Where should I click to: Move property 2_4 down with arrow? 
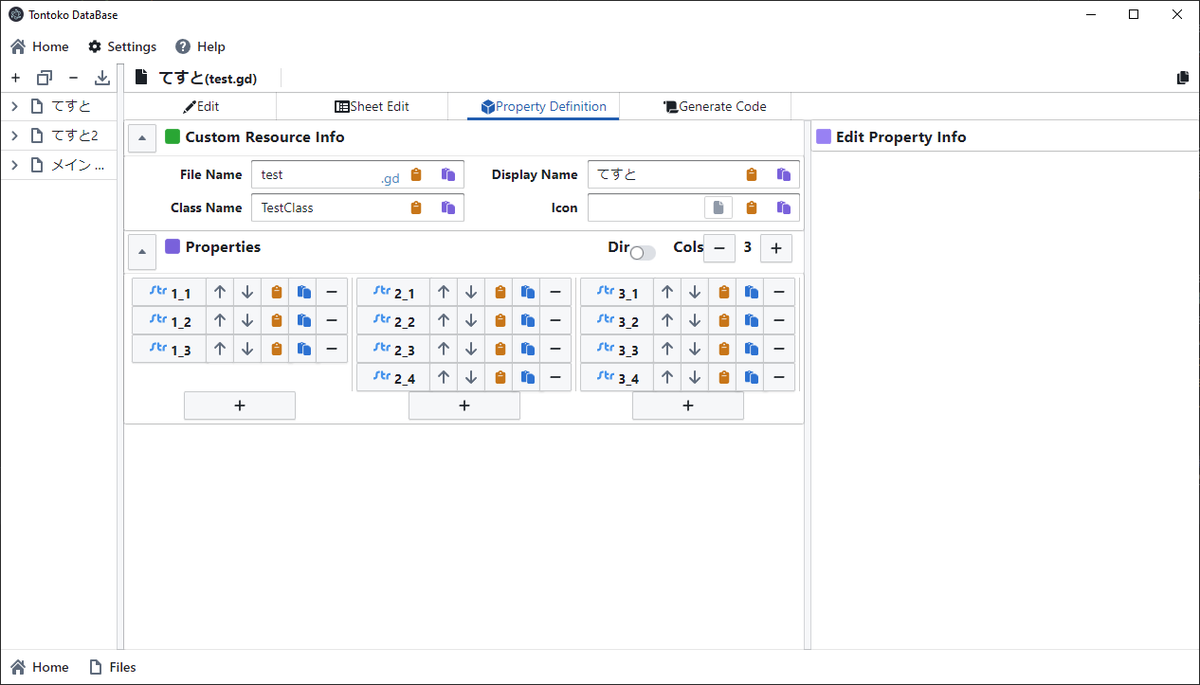[x=471, y=377]
